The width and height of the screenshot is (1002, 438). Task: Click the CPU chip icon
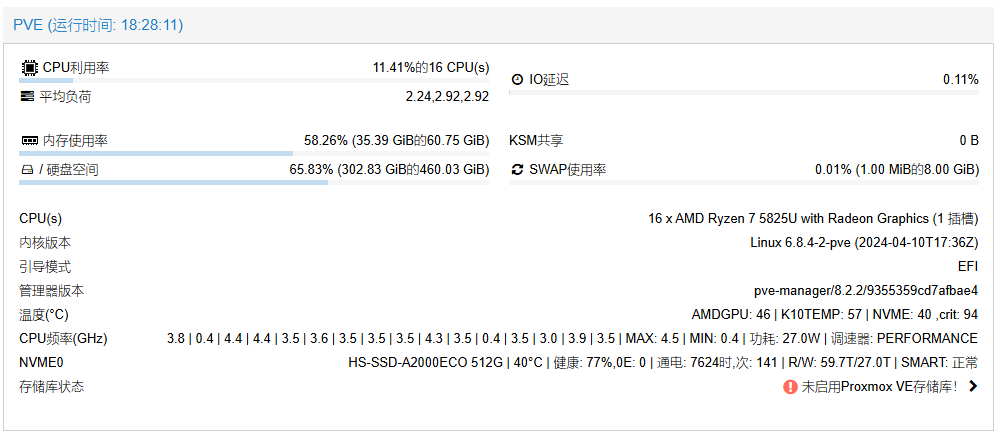pyautogui.click(x=29, y=68)
